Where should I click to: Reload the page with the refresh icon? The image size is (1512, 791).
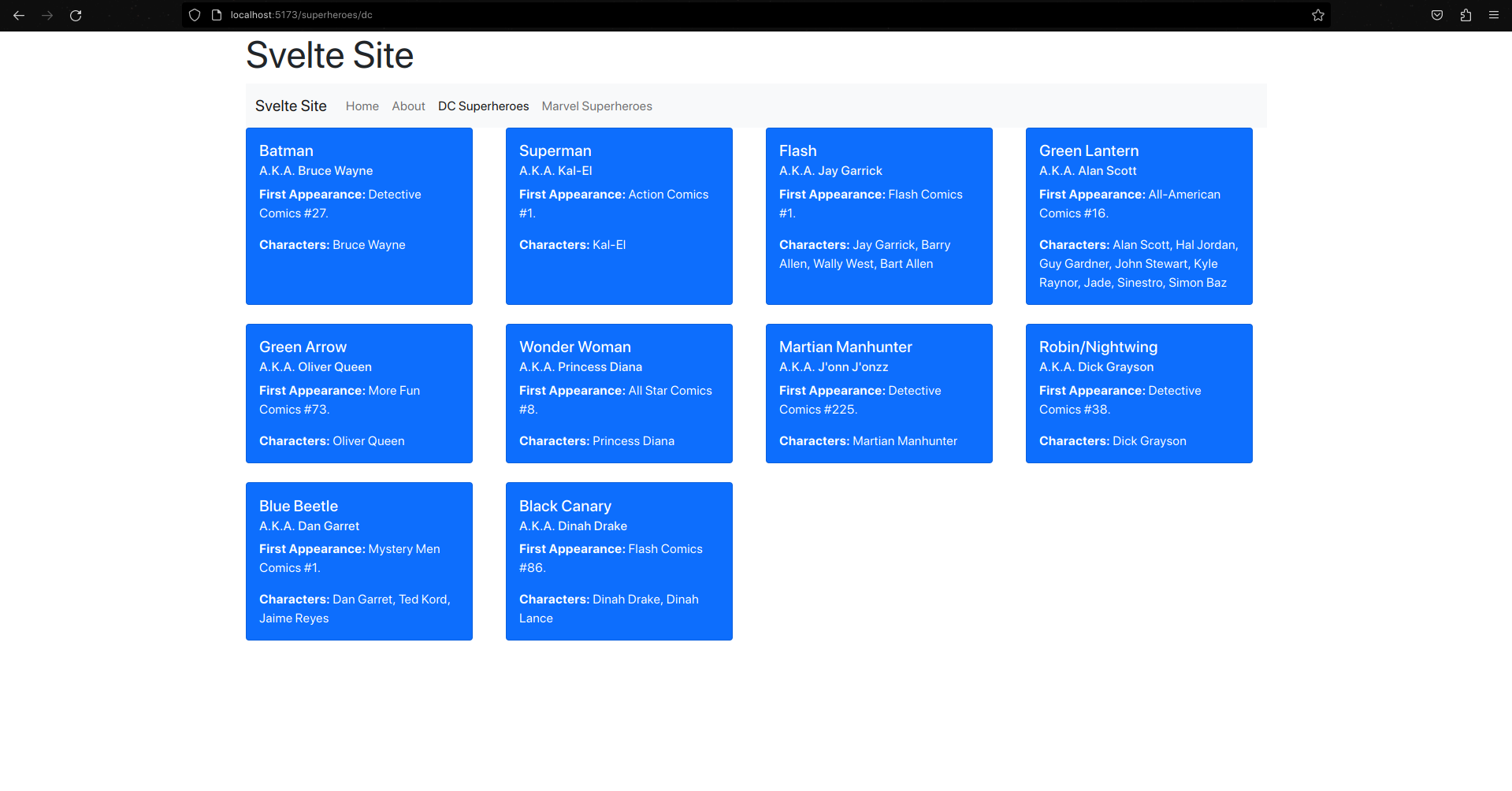pyautogui.click(x=76, y=15)
